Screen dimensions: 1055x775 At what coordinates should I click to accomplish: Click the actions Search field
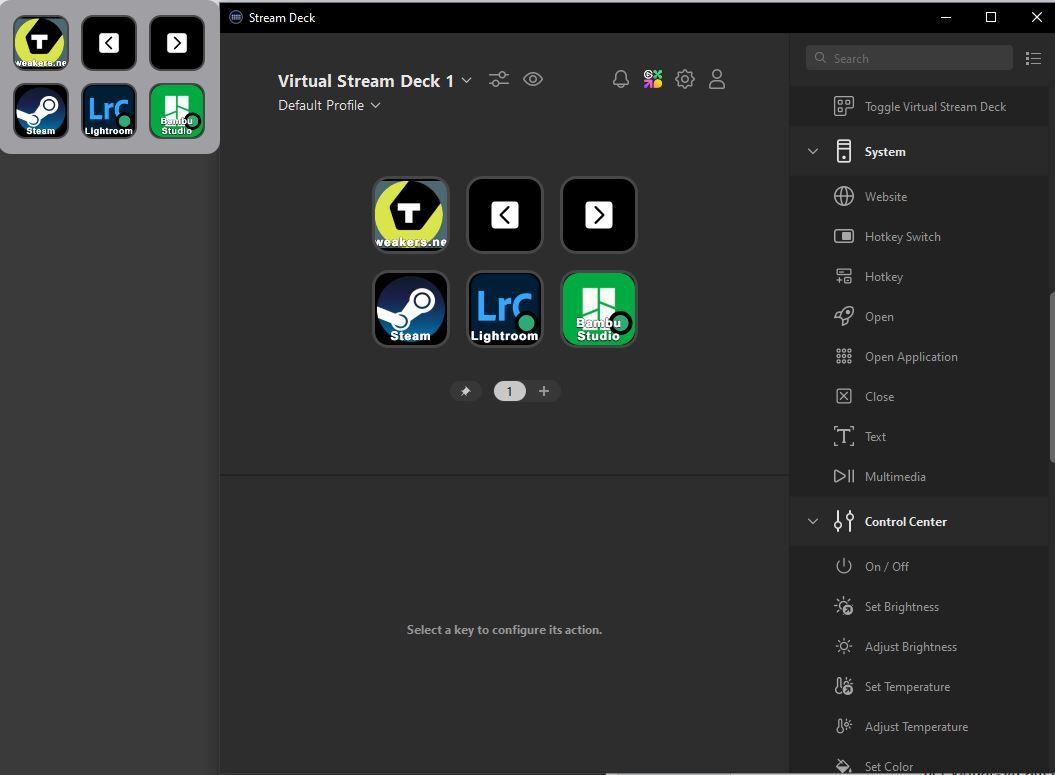point(909,58)
